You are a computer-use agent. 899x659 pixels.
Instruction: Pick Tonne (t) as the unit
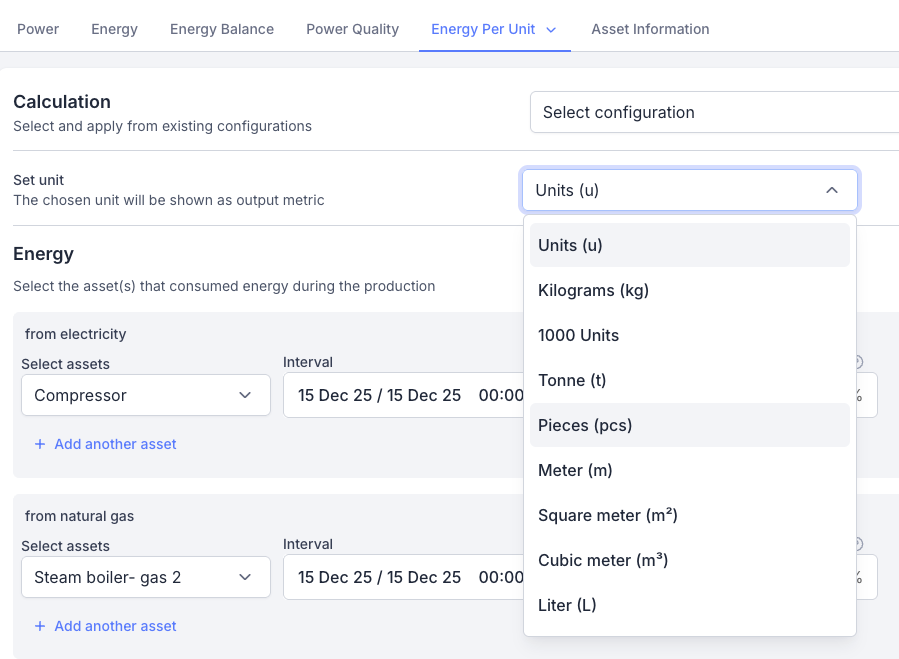pyautogui.click(x=572, y=380)
